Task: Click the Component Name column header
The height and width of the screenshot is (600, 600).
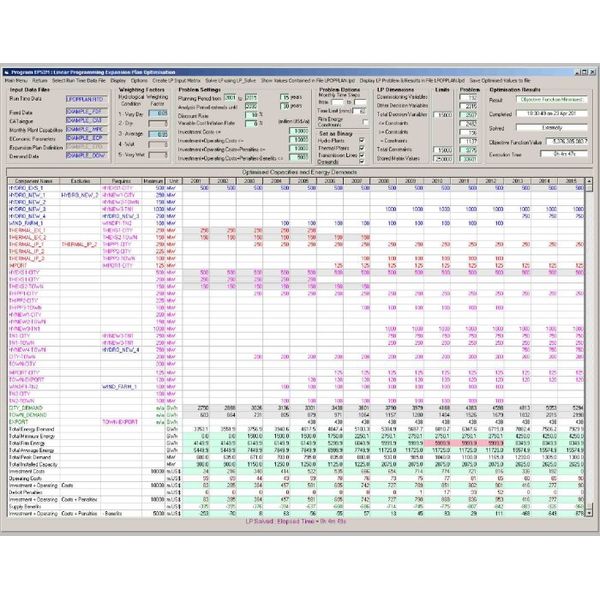Action: click(x=34, y=181)
